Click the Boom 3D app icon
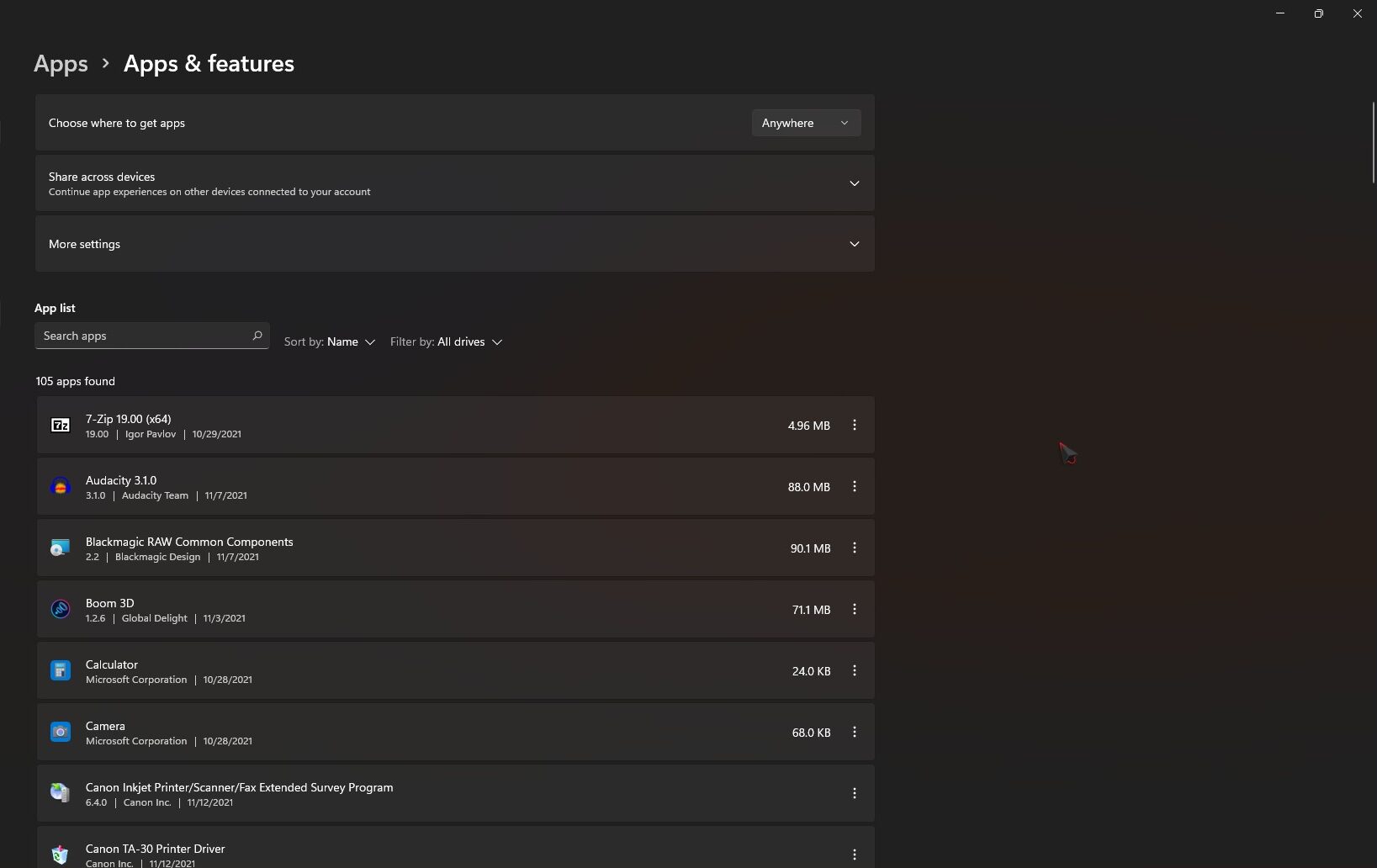This screenshot has width=1377, height=868. pyautogui.click(x=61, y=610)
